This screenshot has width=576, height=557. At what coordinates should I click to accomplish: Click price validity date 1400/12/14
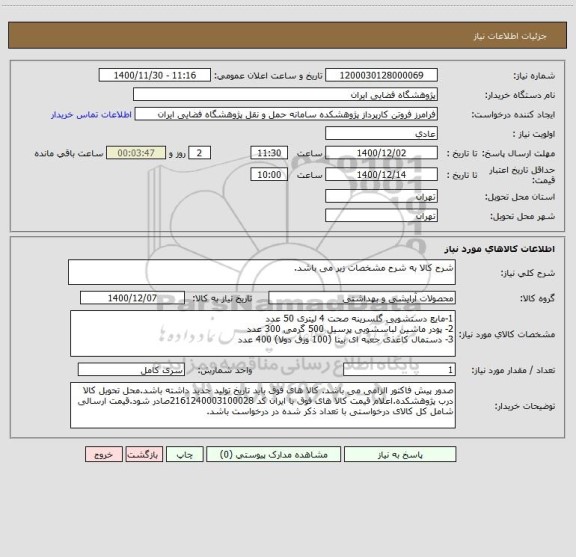coord(381,175)
